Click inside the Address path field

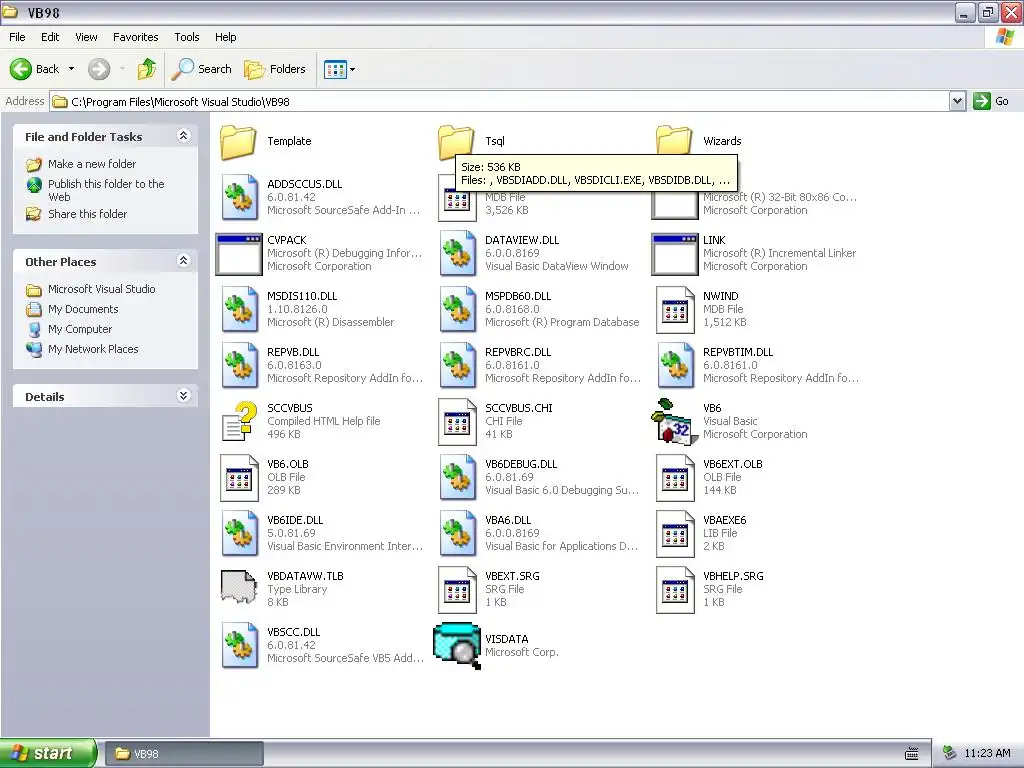[500, 101]
